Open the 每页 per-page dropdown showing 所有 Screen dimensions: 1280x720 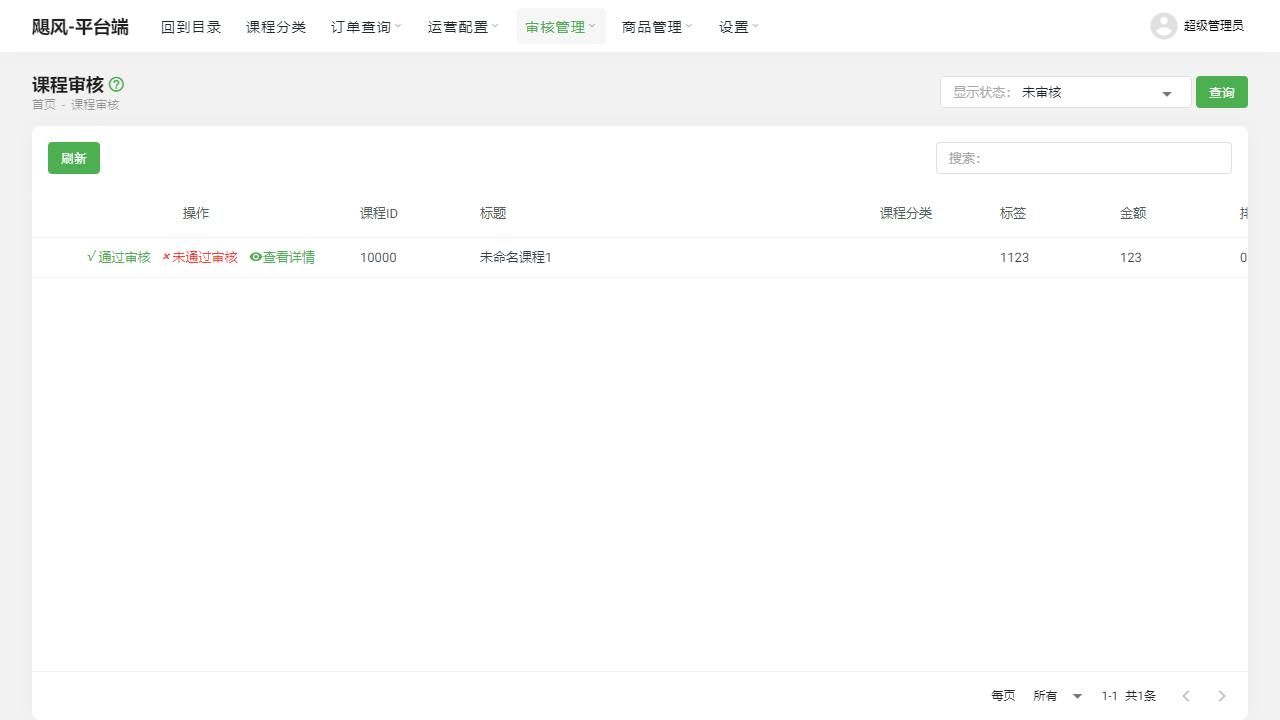[1057, 695]
